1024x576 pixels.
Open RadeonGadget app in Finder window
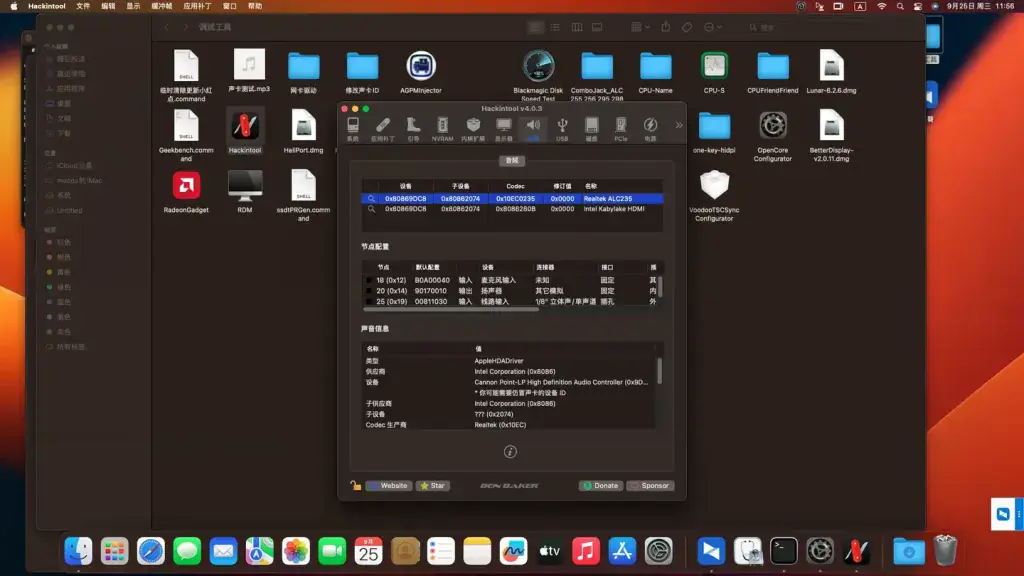(186, 192)
